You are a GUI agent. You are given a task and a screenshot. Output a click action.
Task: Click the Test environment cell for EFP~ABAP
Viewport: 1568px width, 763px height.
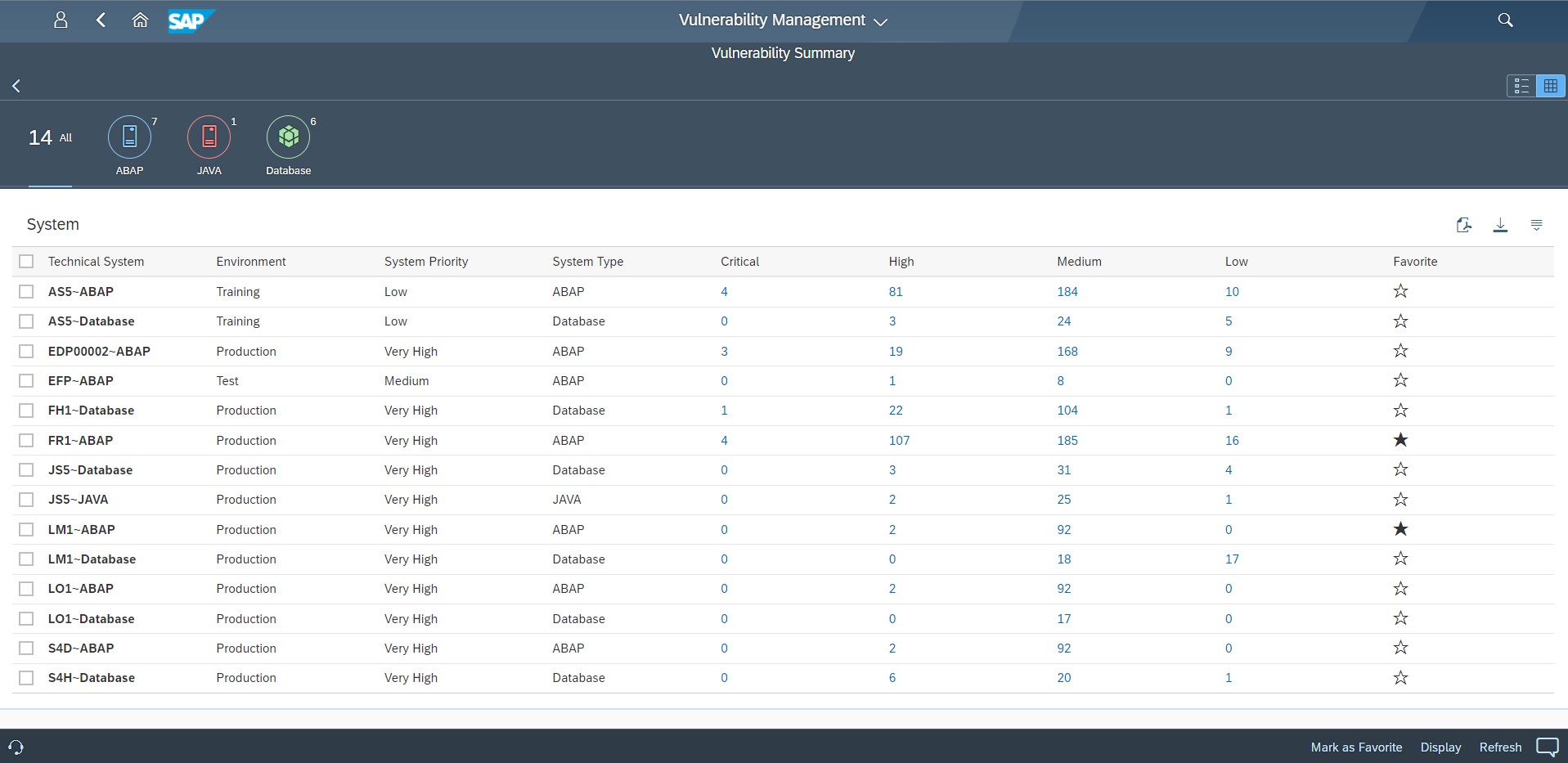[227, 380]
